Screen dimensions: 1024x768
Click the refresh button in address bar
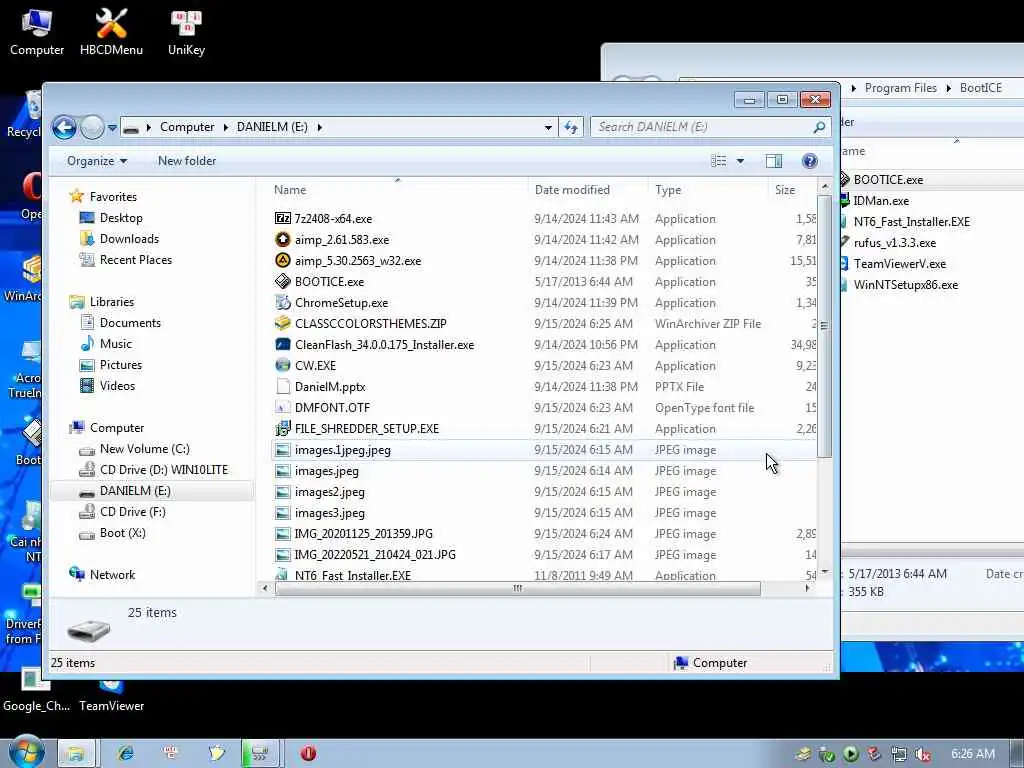571,127
